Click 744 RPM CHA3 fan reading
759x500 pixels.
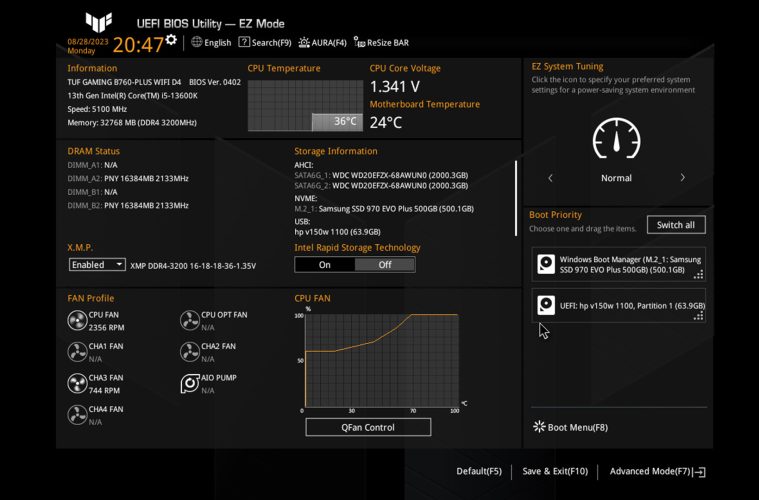point(104,390)
